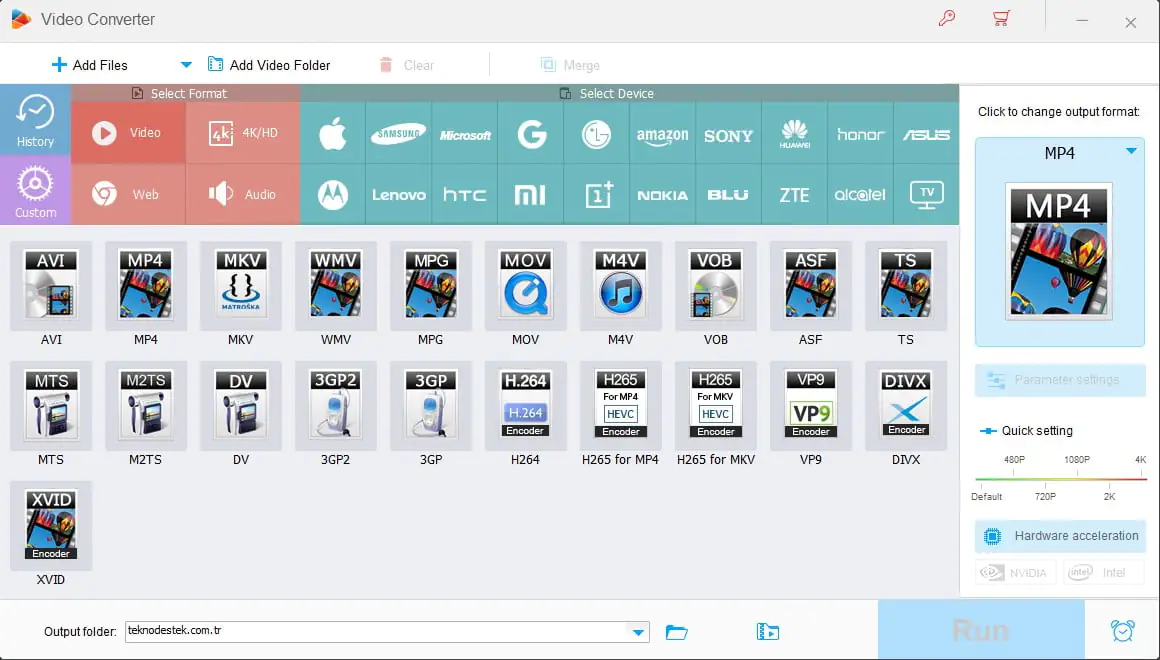The width and height of the screenshot is (1160, 660).
Task: Toggle Intel acceleration option
Action: (x=1103, y=573)
